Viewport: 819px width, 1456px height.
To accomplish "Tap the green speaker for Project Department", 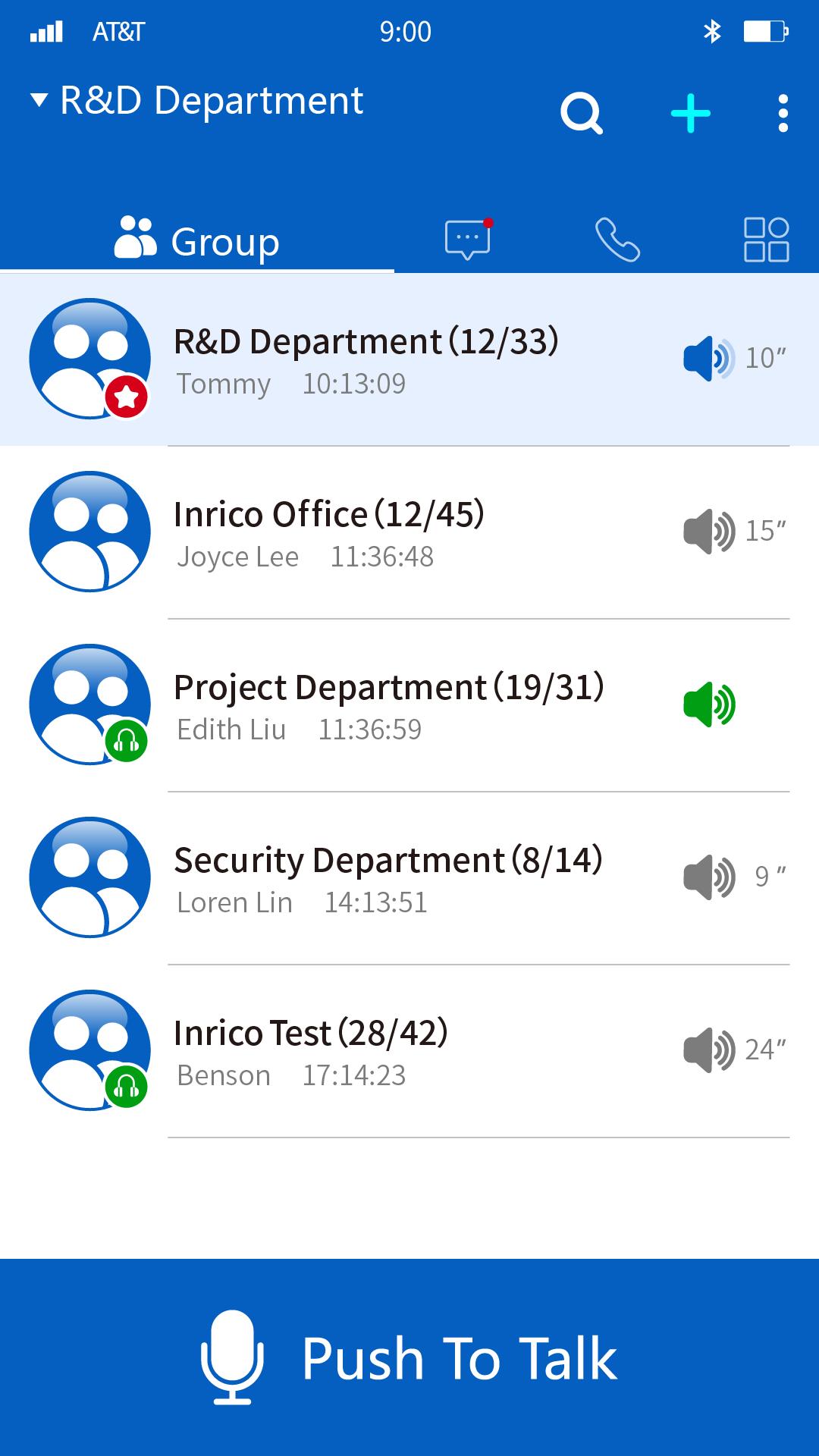I will click(x=709, y=704).
